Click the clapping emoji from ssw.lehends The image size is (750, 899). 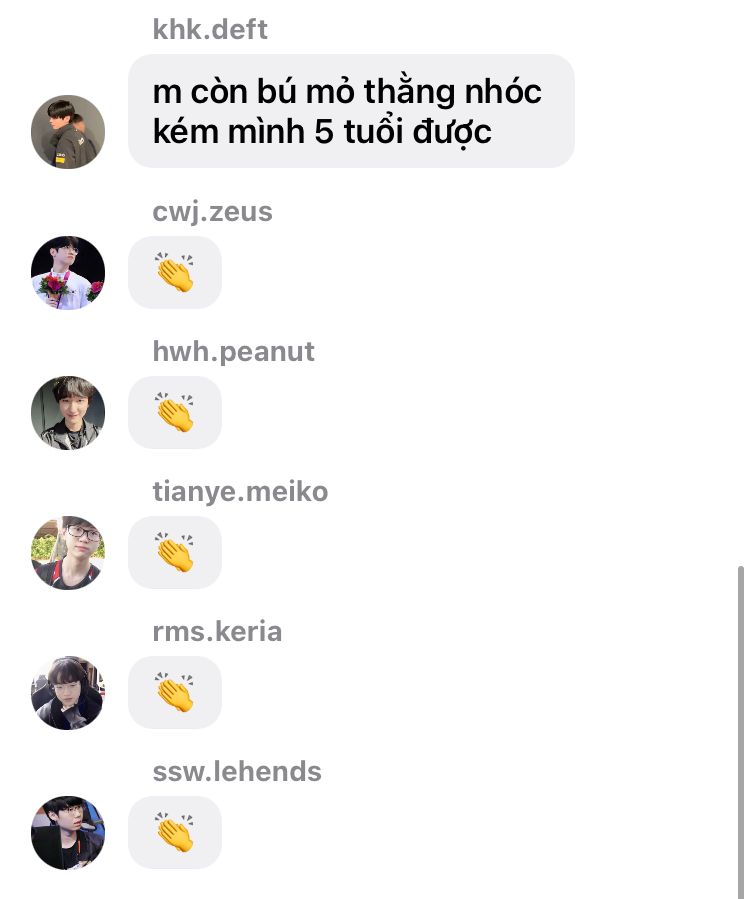175,832
